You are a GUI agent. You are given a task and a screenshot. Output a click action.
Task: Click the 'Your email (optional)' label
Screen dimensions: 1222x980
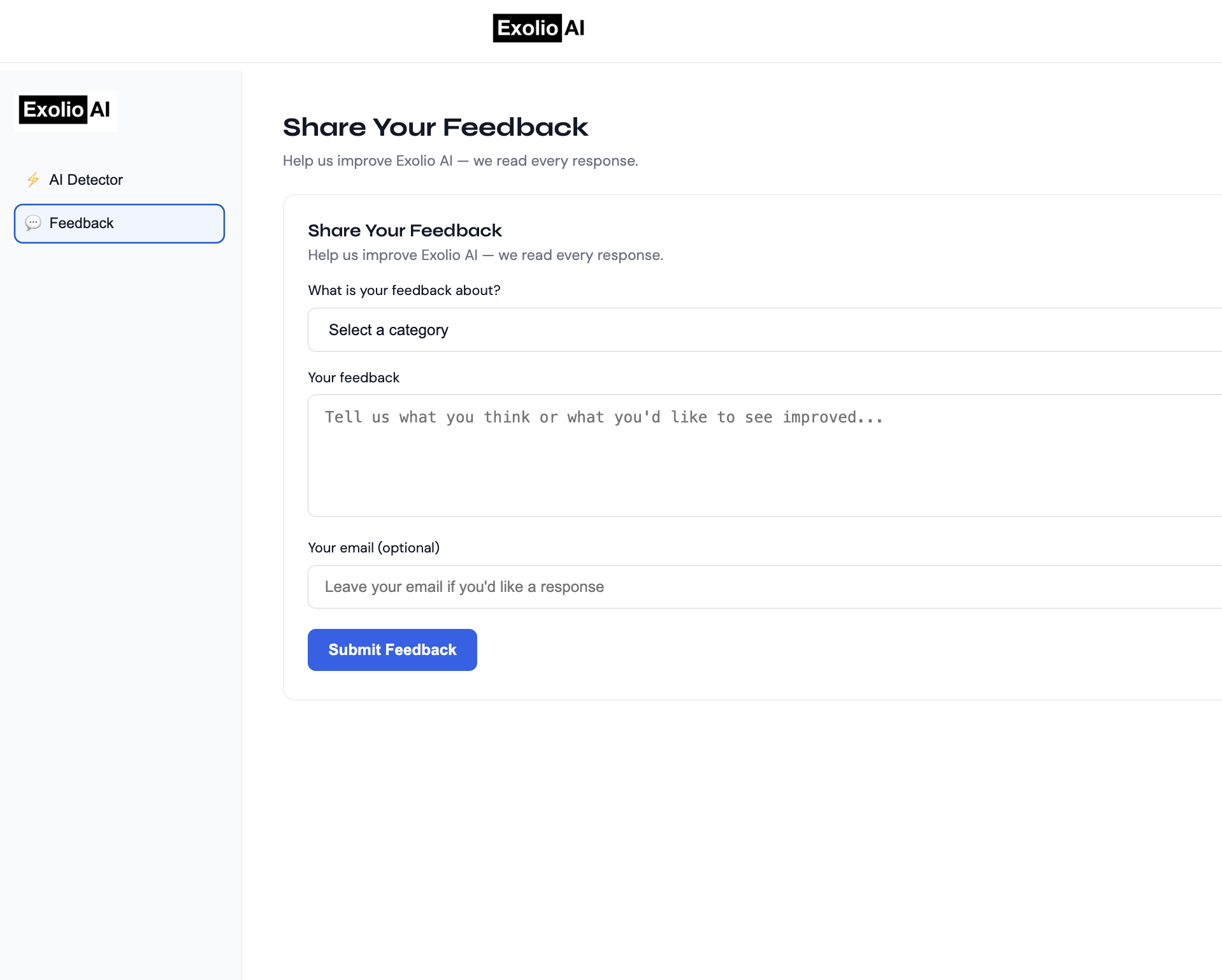tap(373, 548)
